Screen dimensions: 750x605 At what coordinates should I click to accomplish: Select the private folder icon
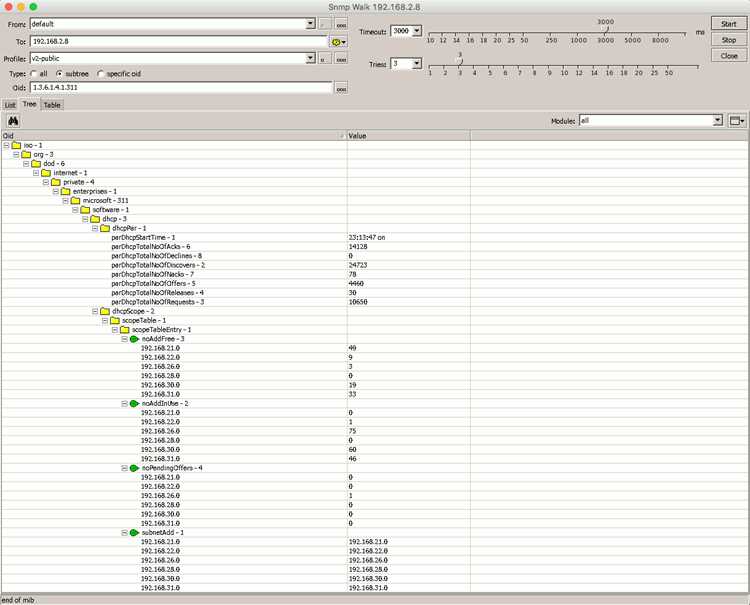pos(56,182)
